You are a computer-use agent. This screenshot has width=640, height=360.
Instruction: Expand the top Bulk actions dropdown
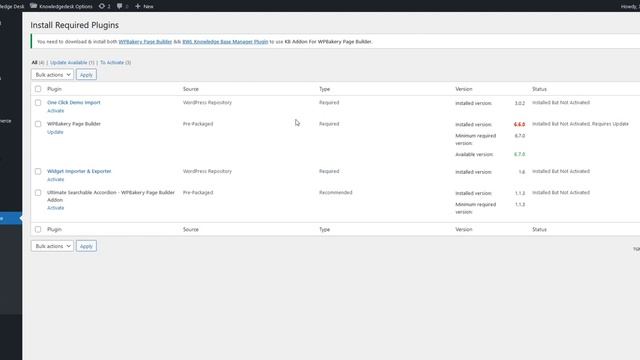[x=52, y=75]
